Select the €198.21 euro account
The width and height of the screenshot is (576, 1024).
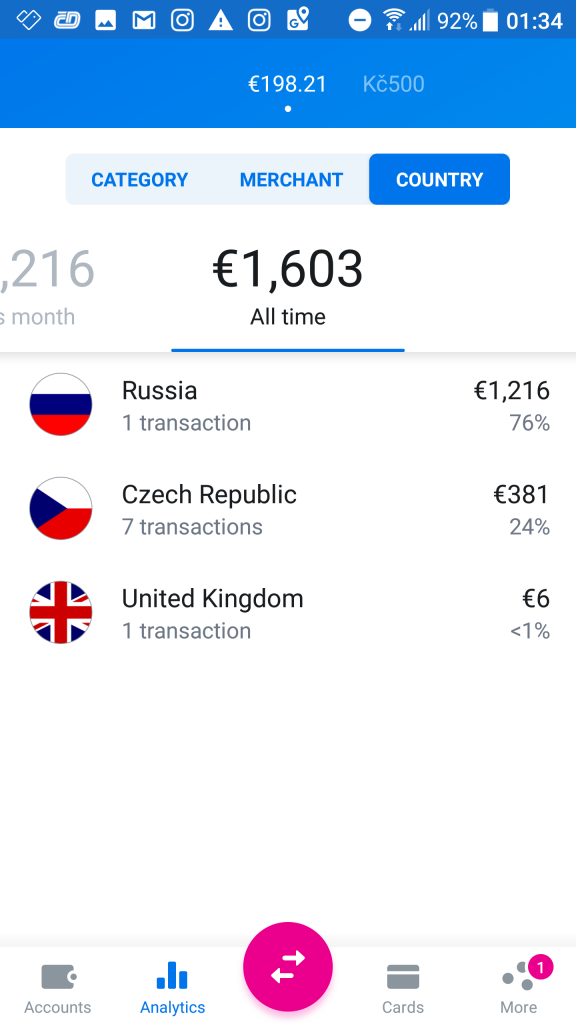pos(287,84)
